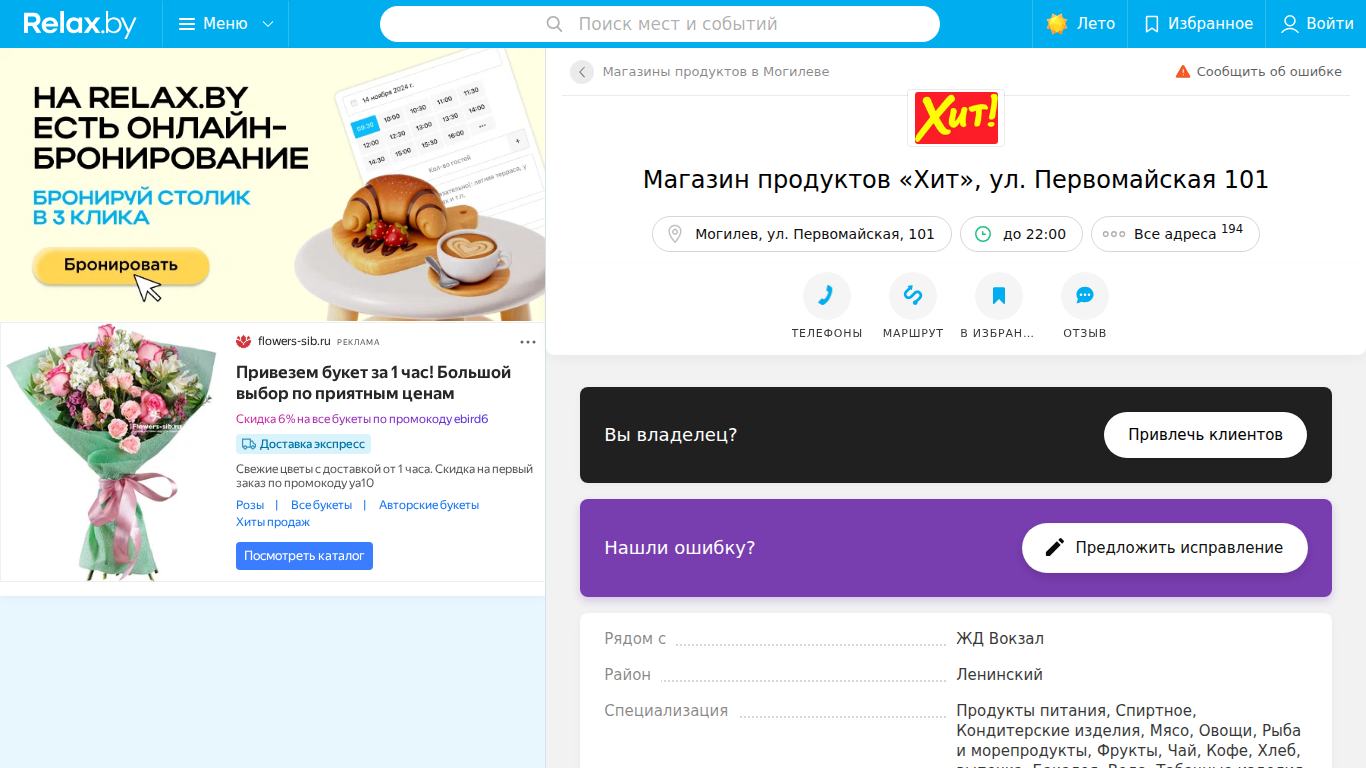1366x768 pixels.
Task: Click Доставка экспресс badge
Action: pyautogui.click(x=303, y=444)
